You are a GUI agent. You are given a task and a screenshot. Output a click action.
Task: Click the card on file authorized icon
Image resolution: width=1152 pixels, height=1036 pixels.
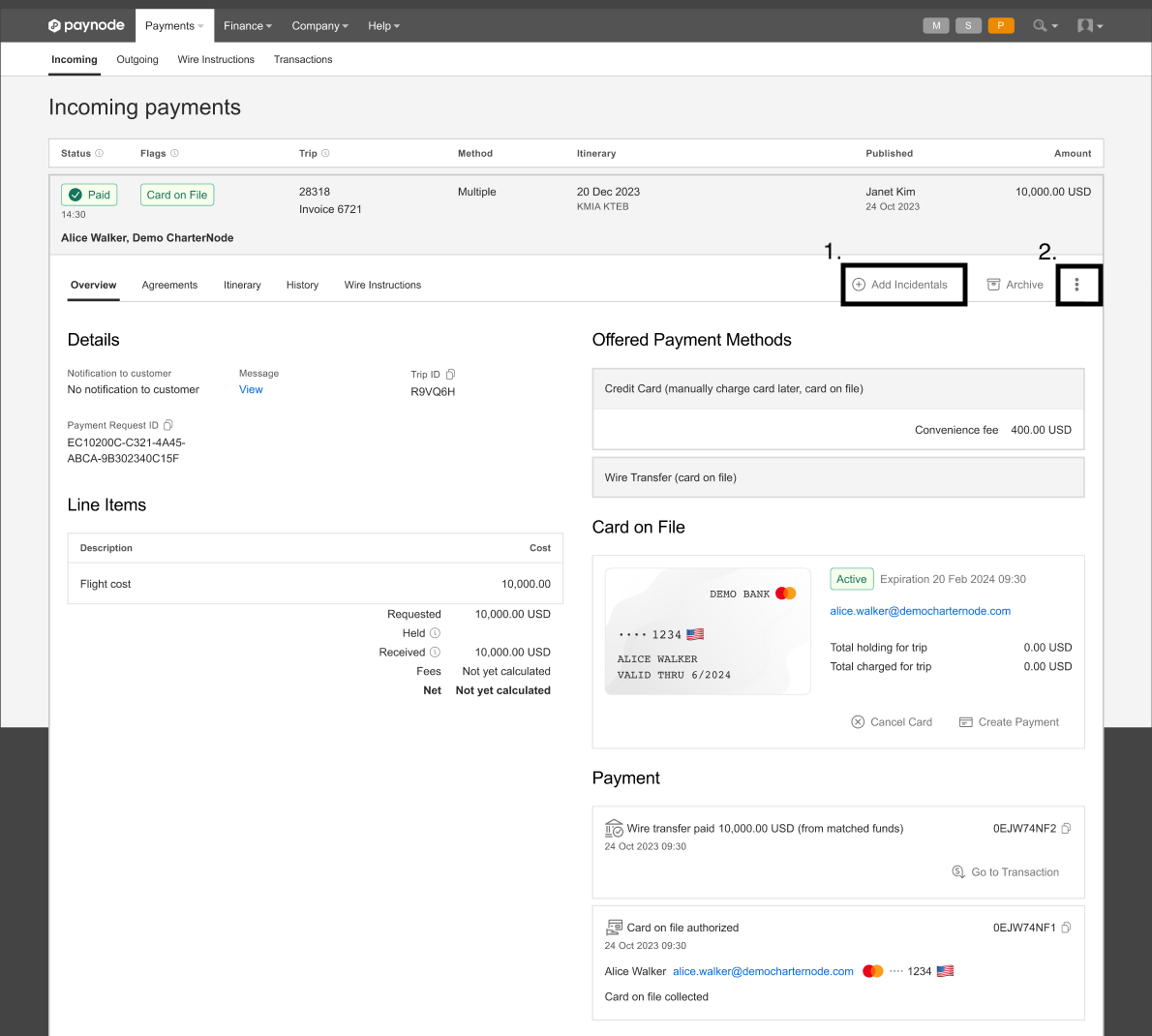614,928
